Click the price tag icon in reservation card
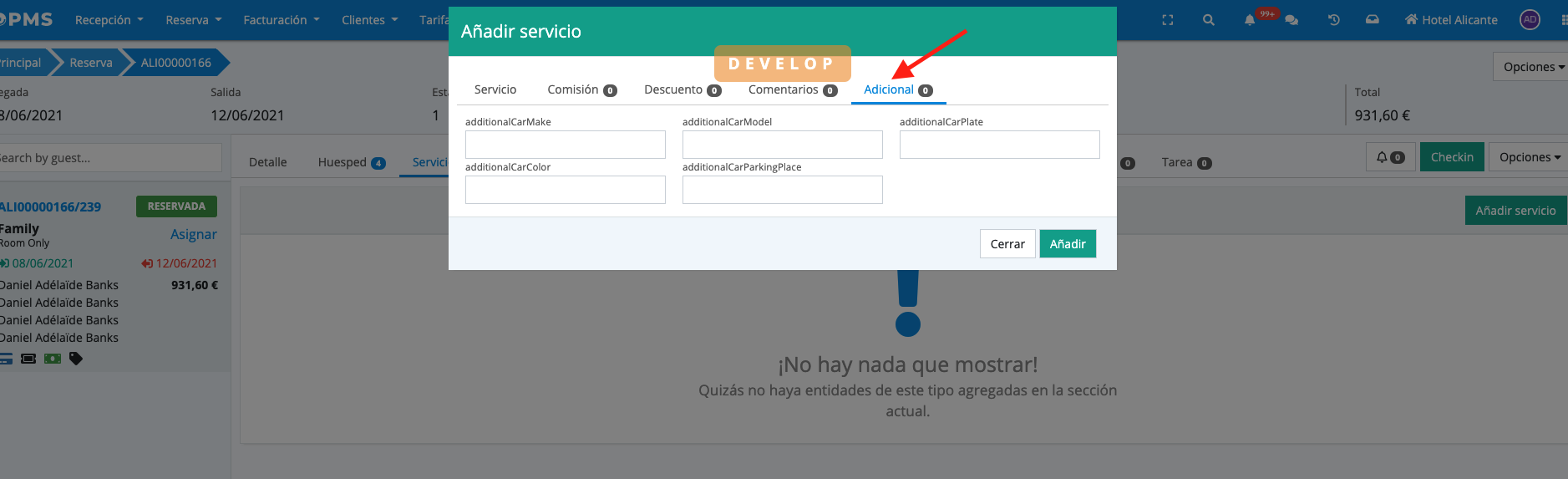The width and height of the screenshot is (1568, 479). click(76, 359)
